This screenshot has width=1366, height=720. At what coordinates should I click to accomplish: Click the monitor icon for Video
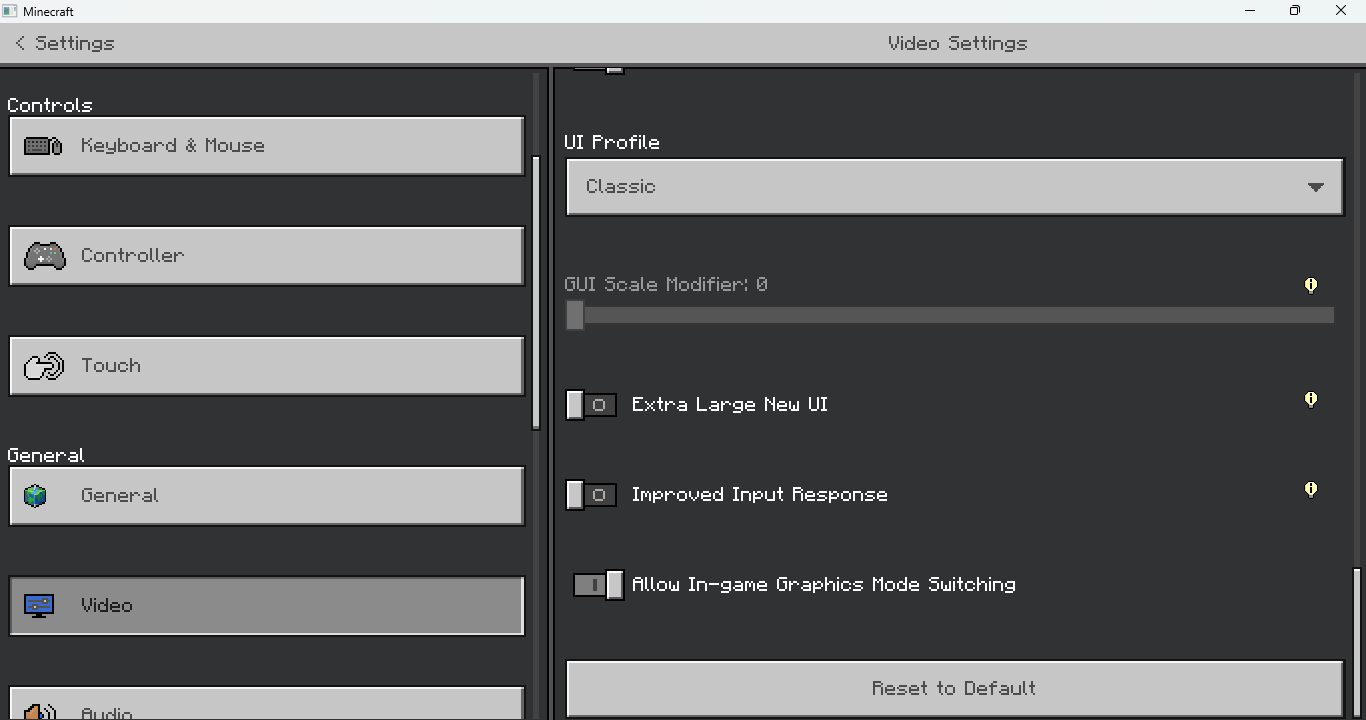pyautogui.click(x=39, y=606)
